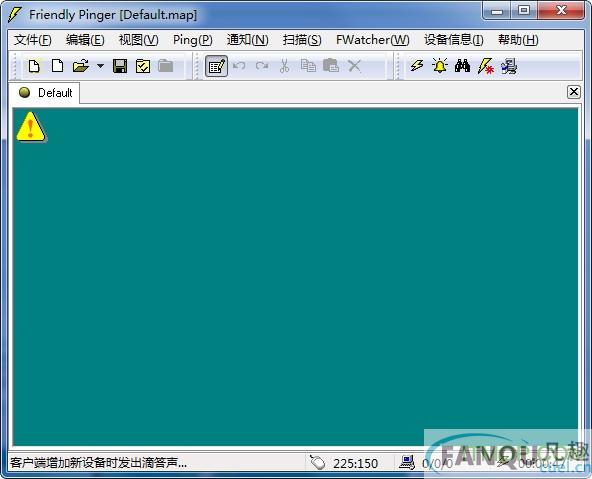Toggle the edit mode button

coord(216,66)
